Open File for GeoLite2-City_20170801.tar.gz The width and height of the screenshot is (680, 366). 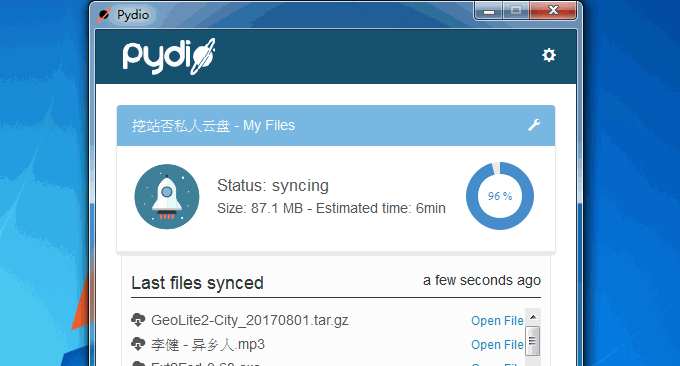pos(497,320)
